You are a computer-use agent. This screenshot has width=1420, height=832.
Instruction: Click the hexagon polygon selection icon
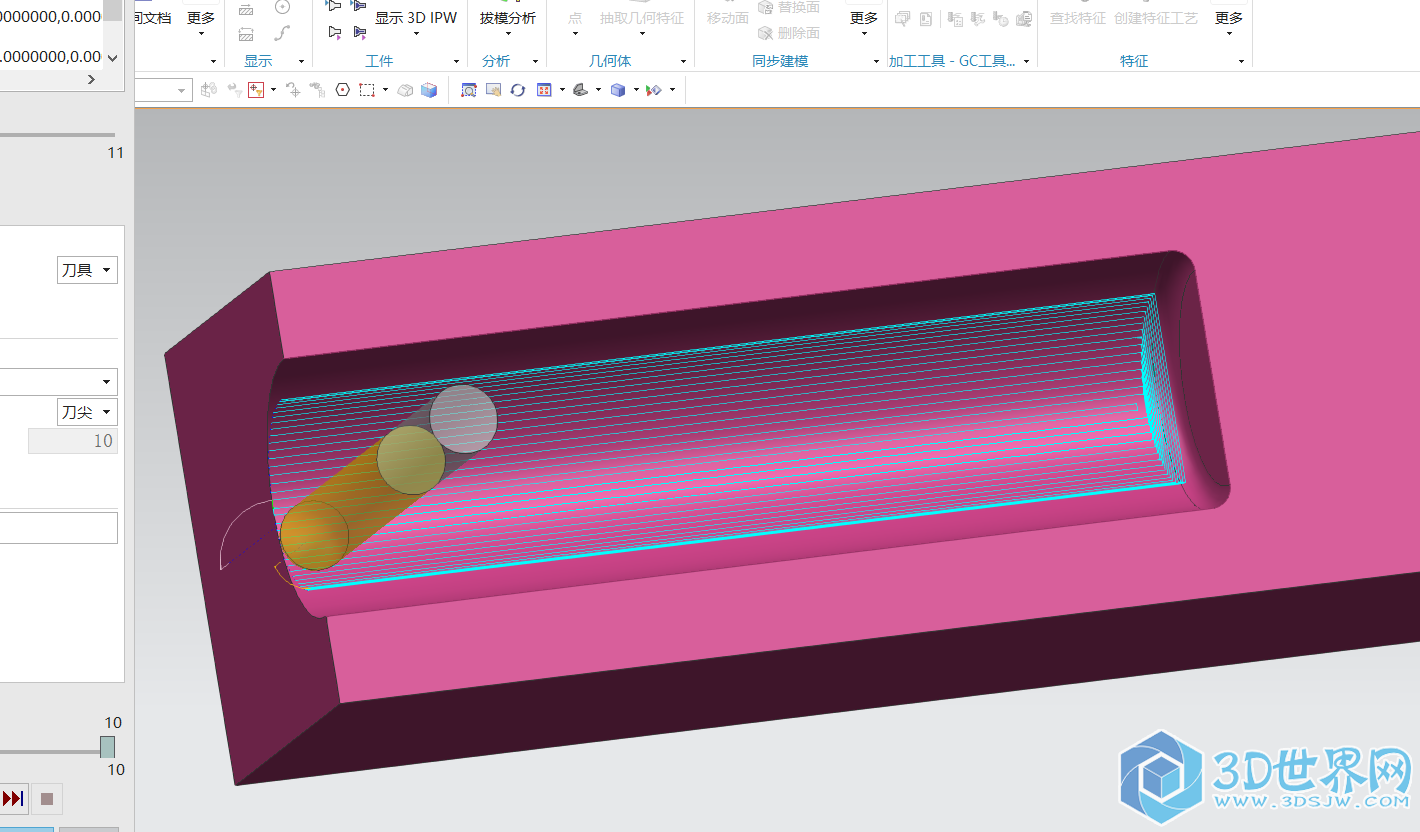[x=342, y=90]
